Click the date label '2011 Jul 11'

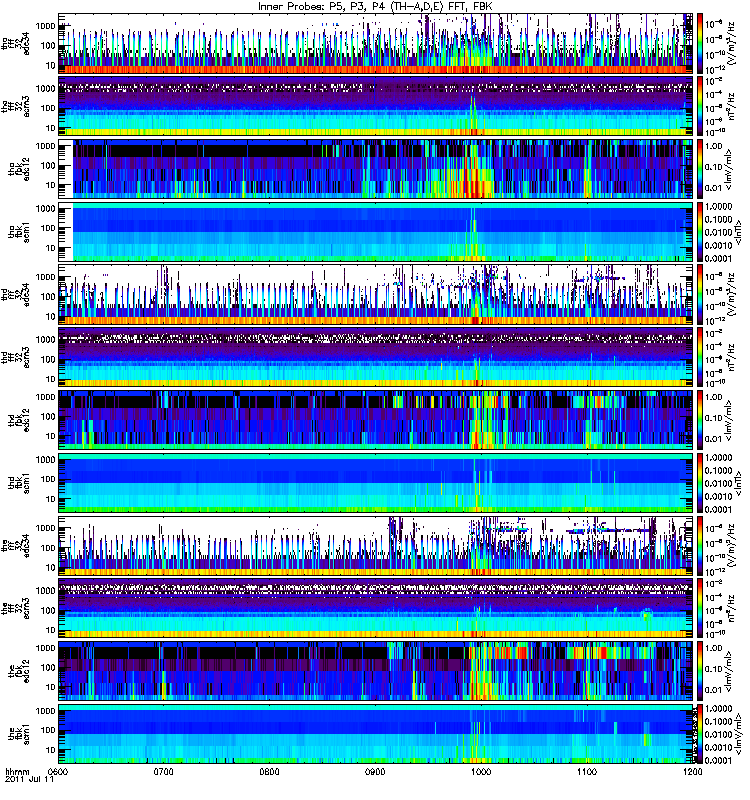click(x=29, y=780)
